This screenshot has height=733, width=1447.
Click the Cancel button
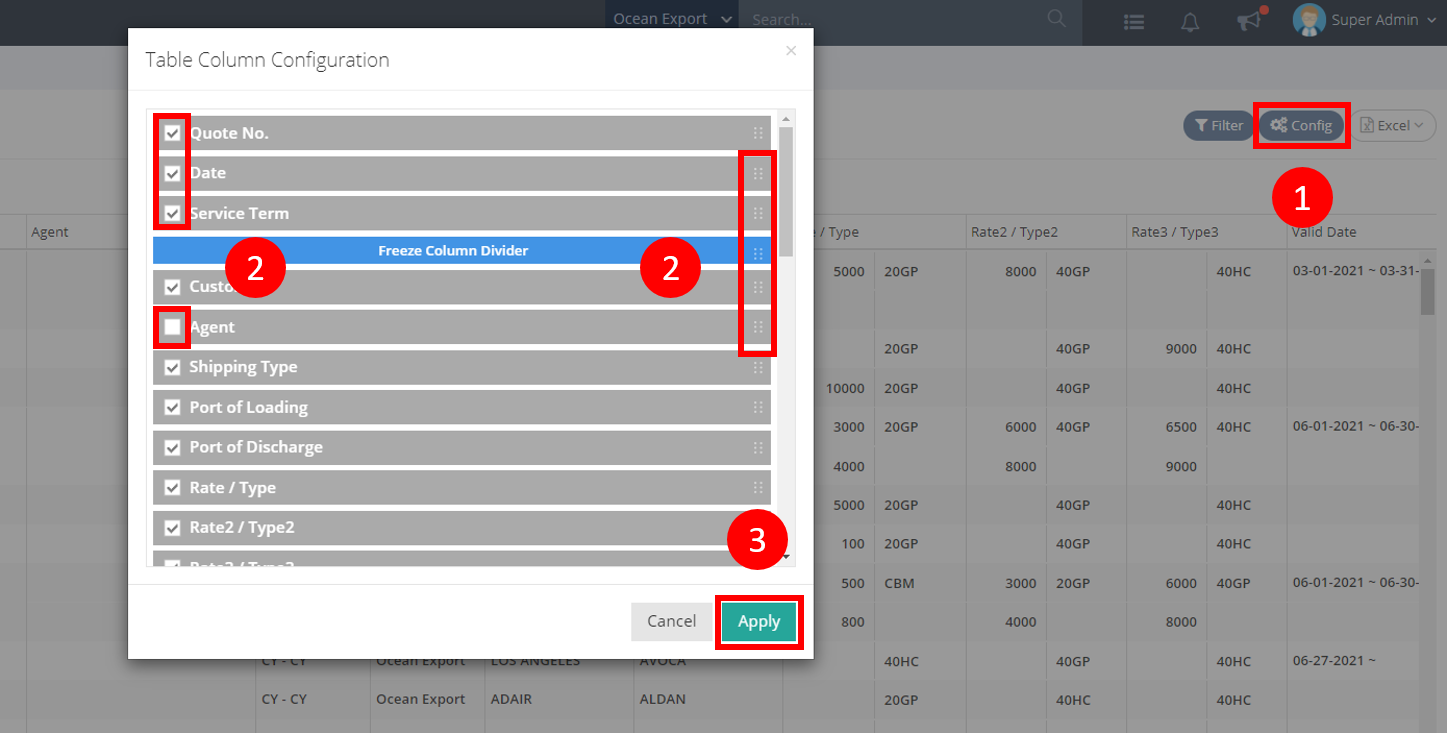pos(671,621)
